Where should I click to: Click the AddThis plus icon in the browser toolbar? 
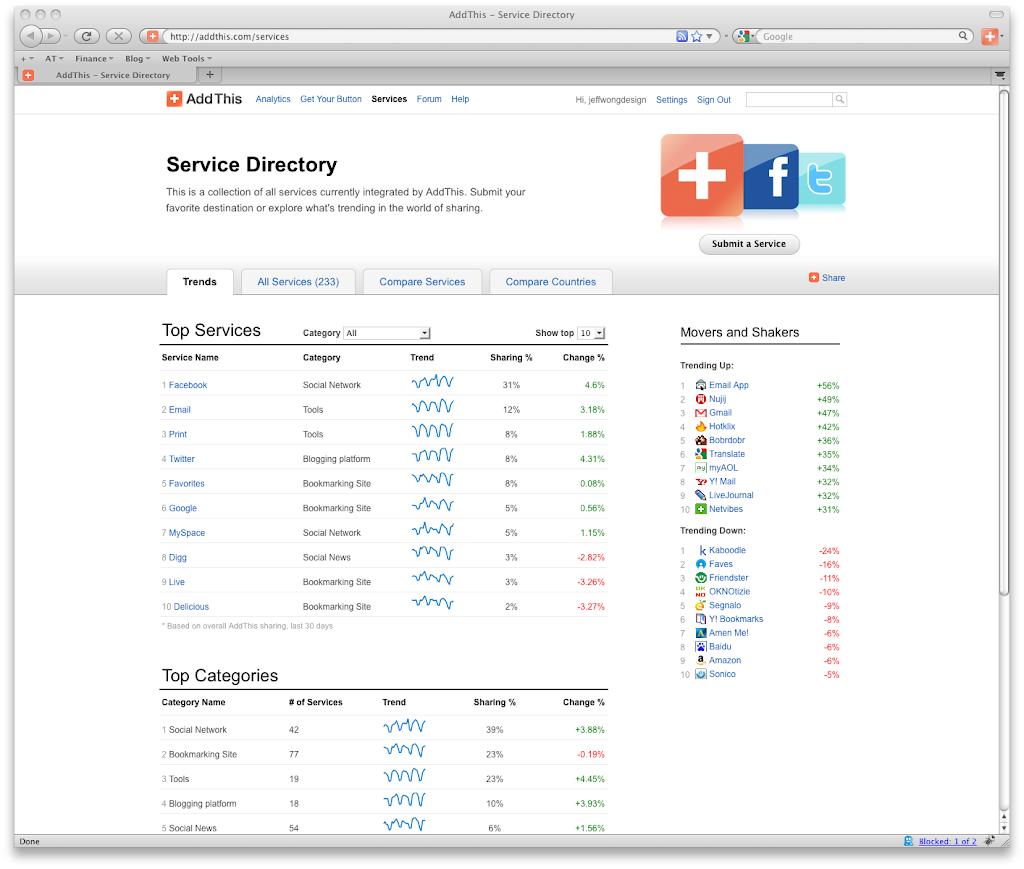coord(990,37)
